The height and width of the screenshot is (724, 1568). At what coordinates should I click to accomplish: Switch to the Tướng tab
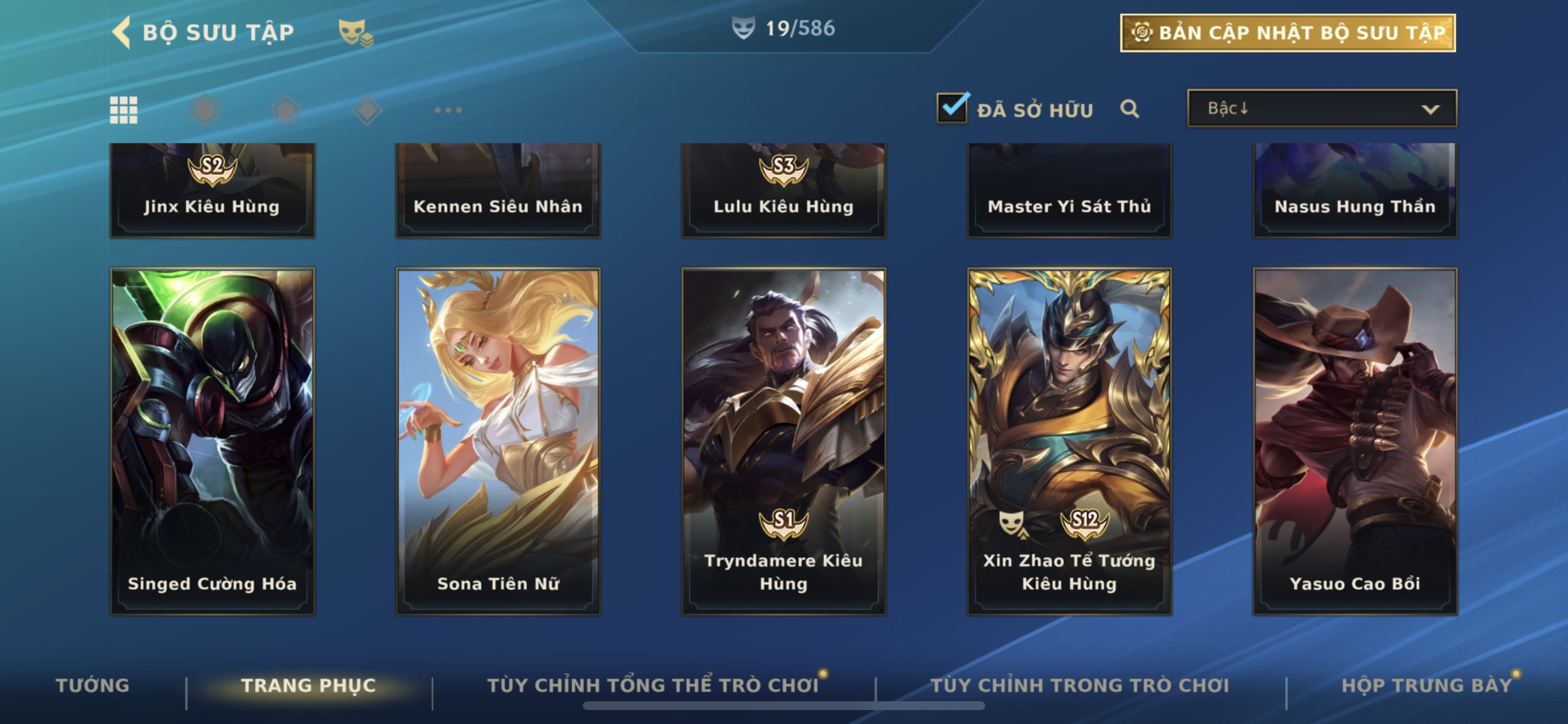tap(93, 685)
